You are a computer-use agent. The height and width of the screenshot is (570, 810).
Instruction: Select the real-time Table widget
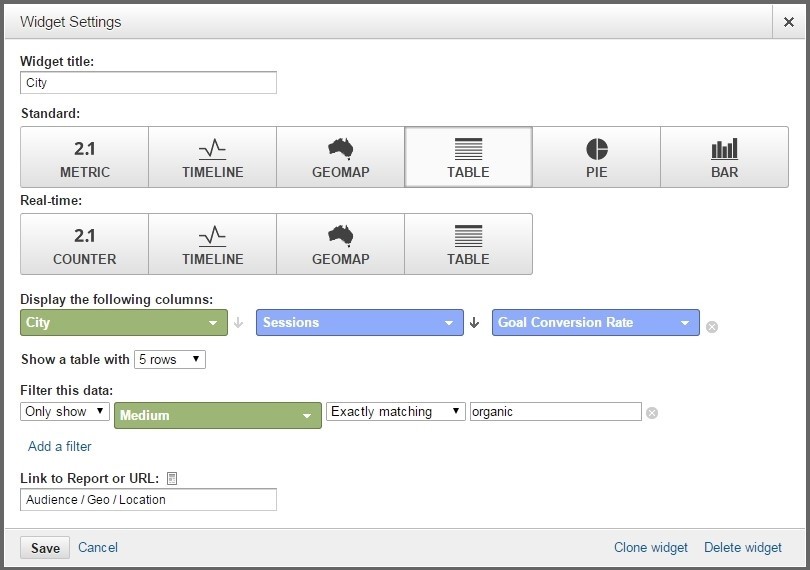click(468, 245)
